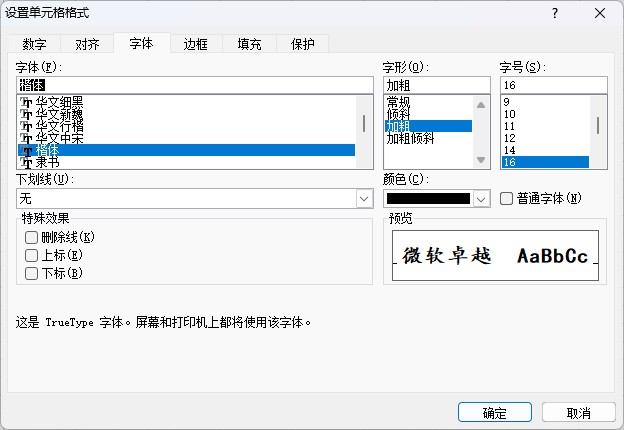Select 倾斜 font style
624x430 pixels.
point(428,114)
